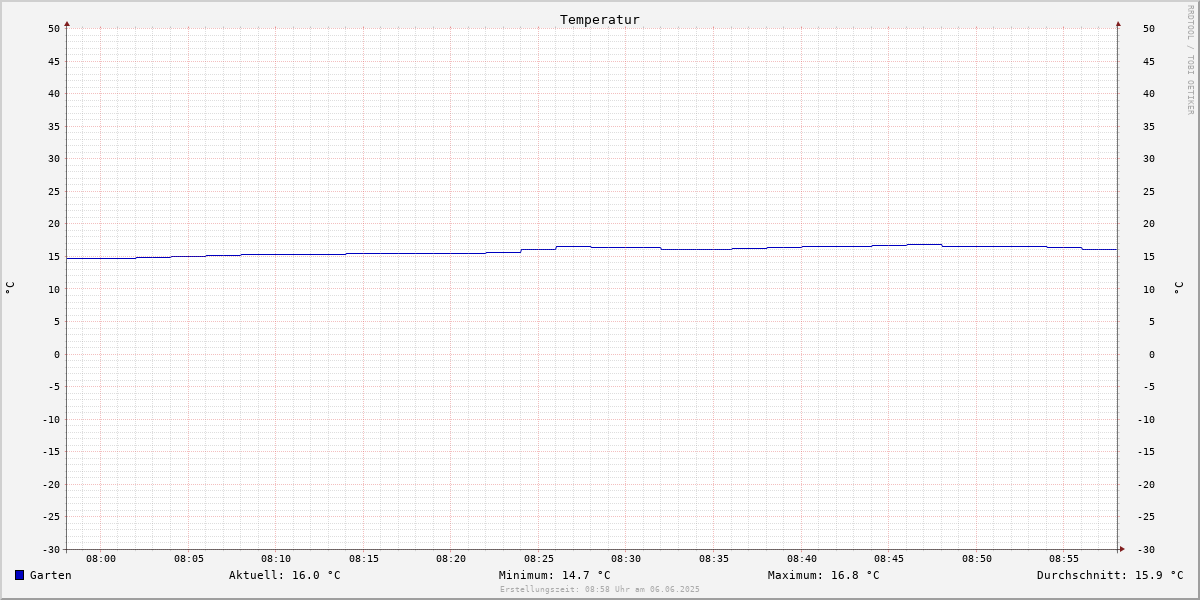Click the 08:50 time axis label

coord(977,559)
